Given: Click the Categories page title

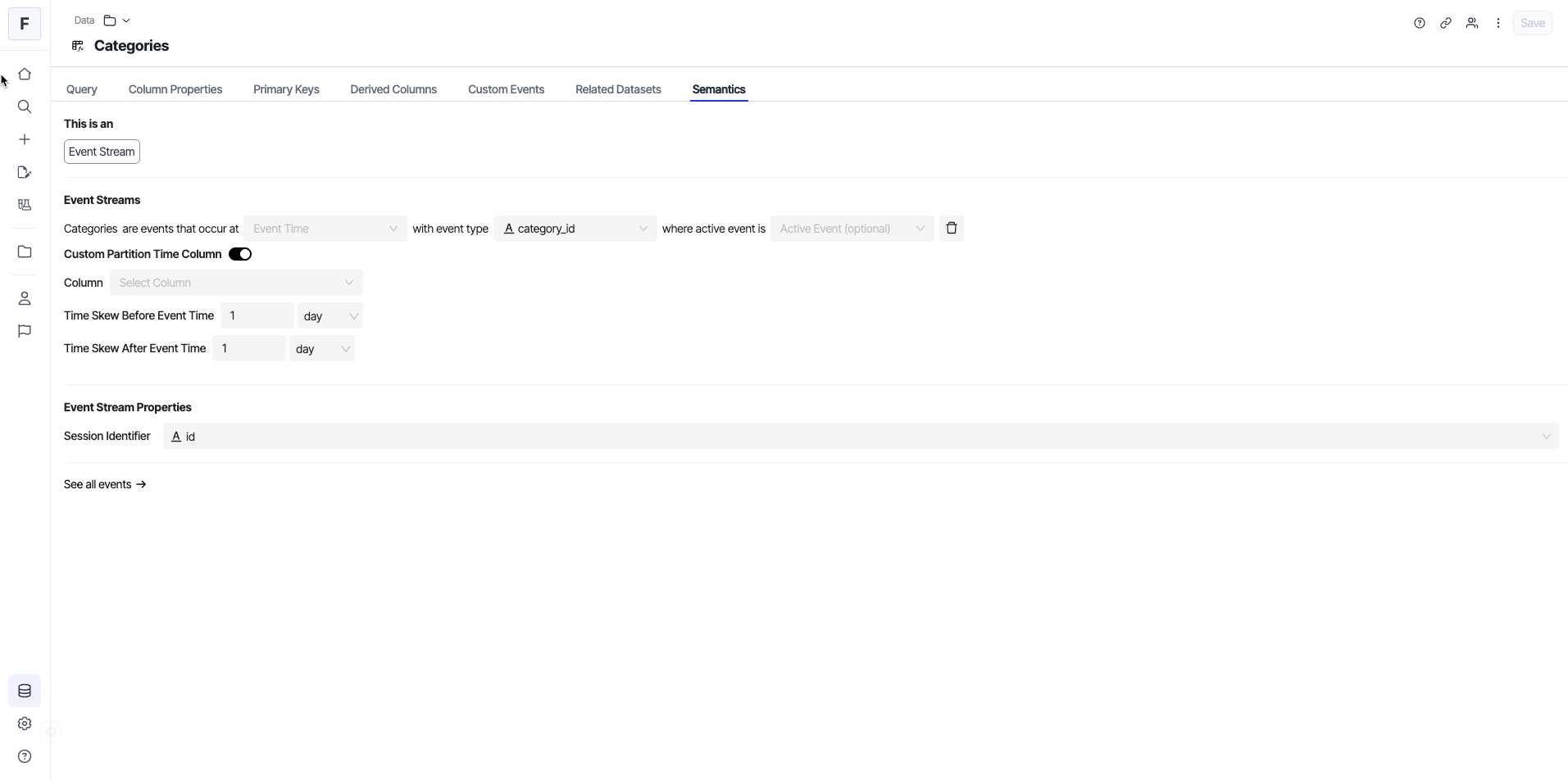Looking at the screenshot, I should click(131, 47).
